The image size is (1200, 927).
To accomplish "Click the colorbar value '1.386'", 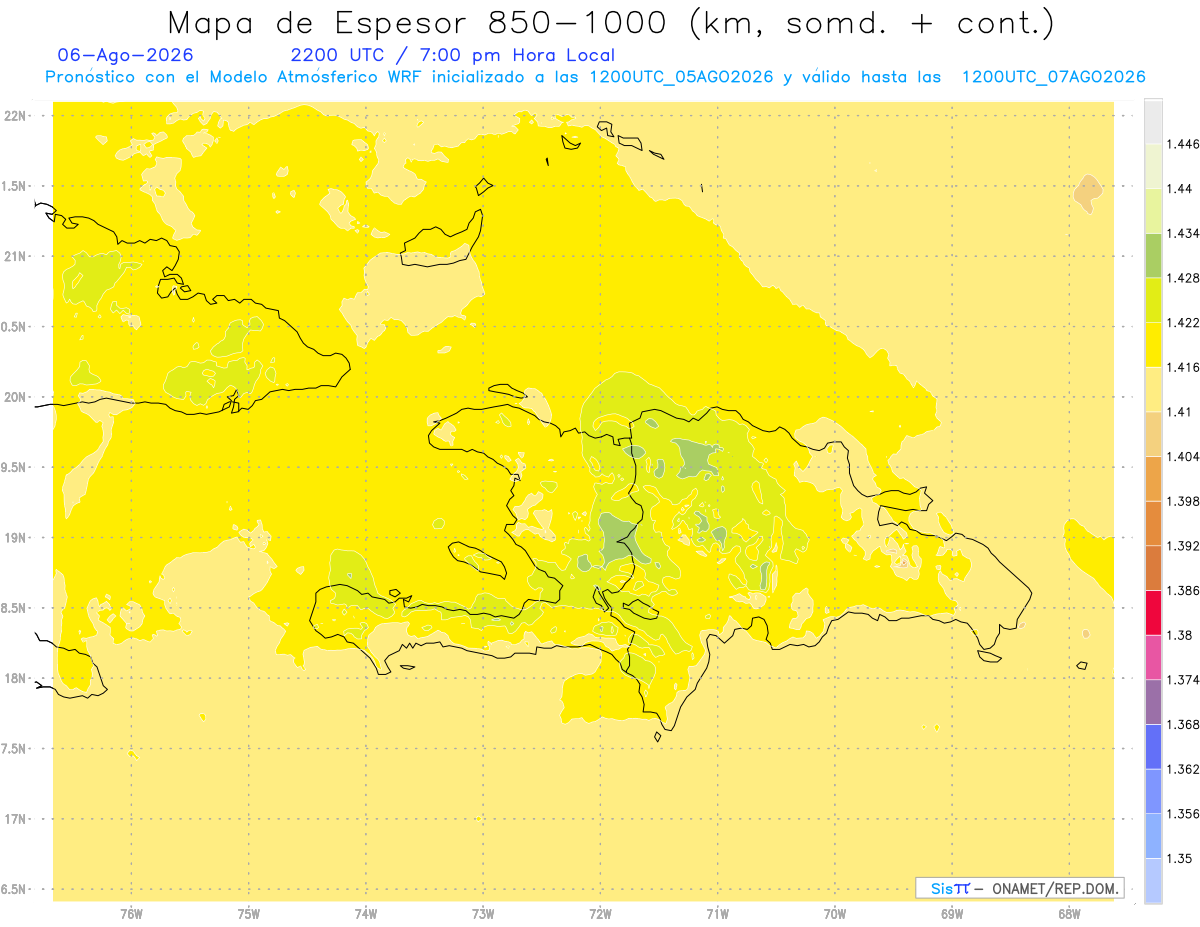I will coord(1182,591).
